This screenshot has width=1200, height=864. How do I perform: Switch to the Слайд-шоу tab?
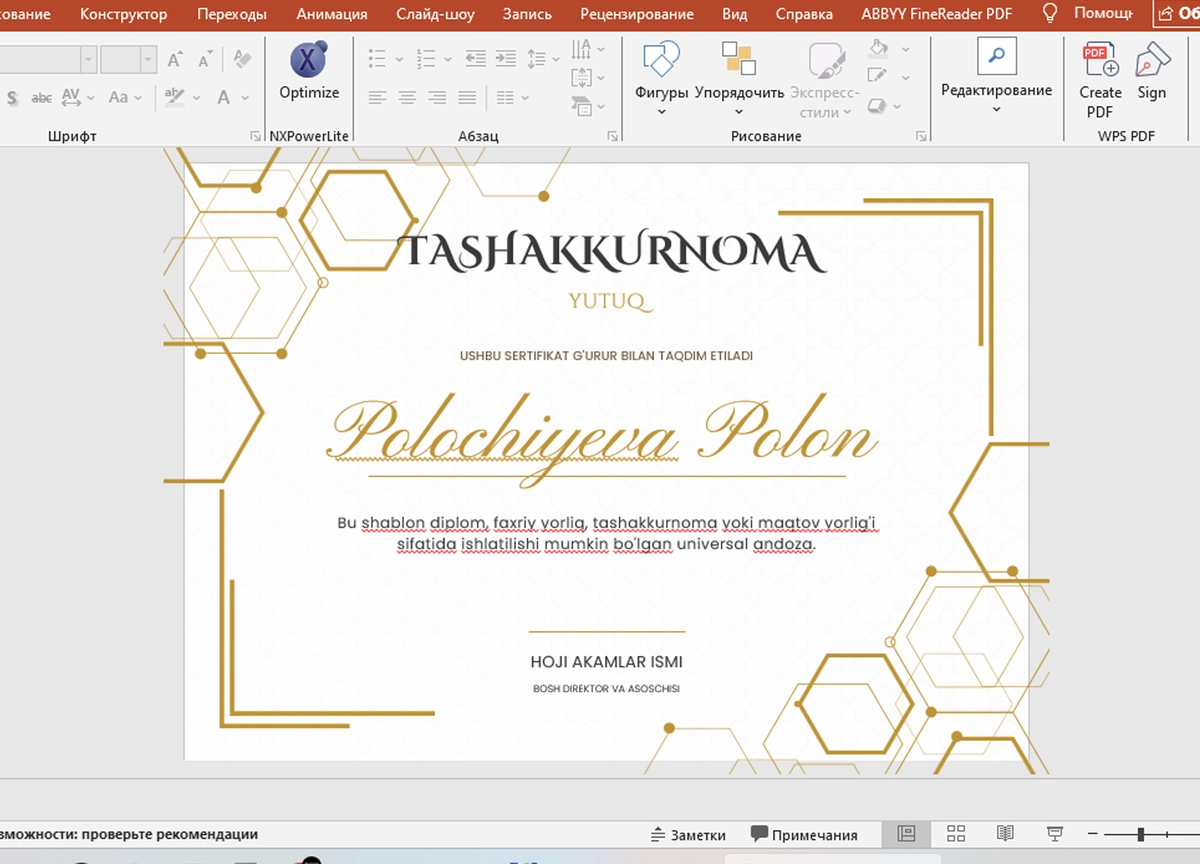(436, 14)
